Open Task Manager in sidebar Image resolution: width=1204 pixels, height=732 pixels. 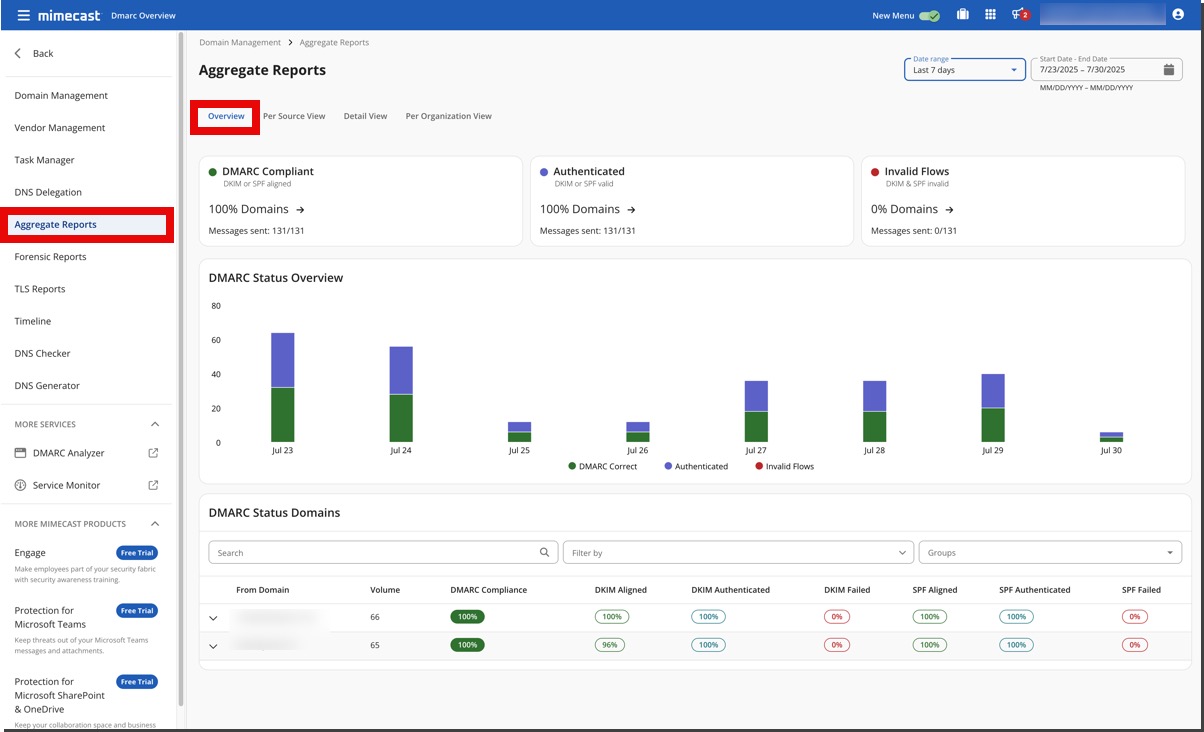point(45,160)
